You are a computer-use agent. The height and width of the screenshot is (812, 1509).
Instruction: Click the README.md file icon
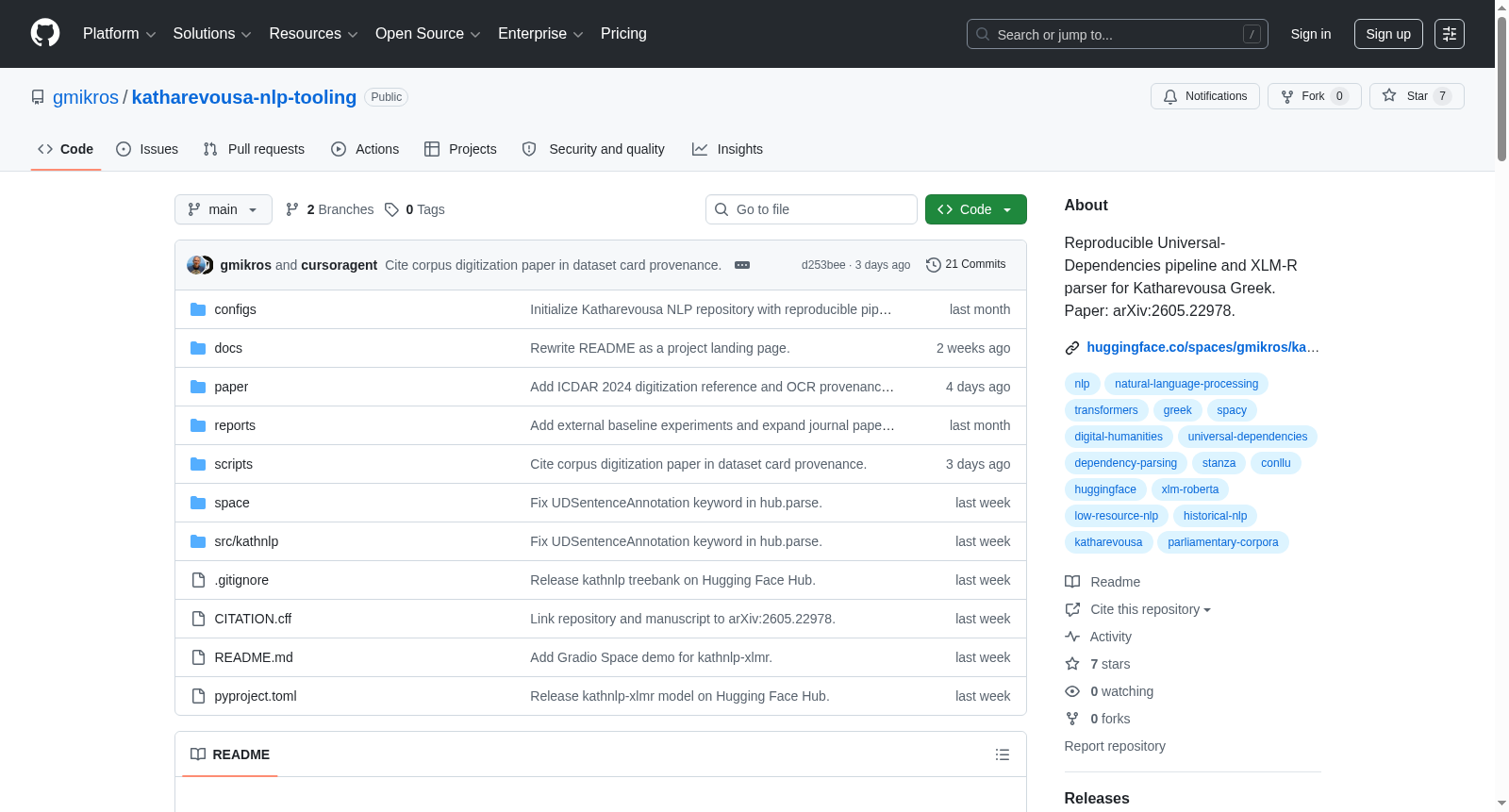point(198,657)
